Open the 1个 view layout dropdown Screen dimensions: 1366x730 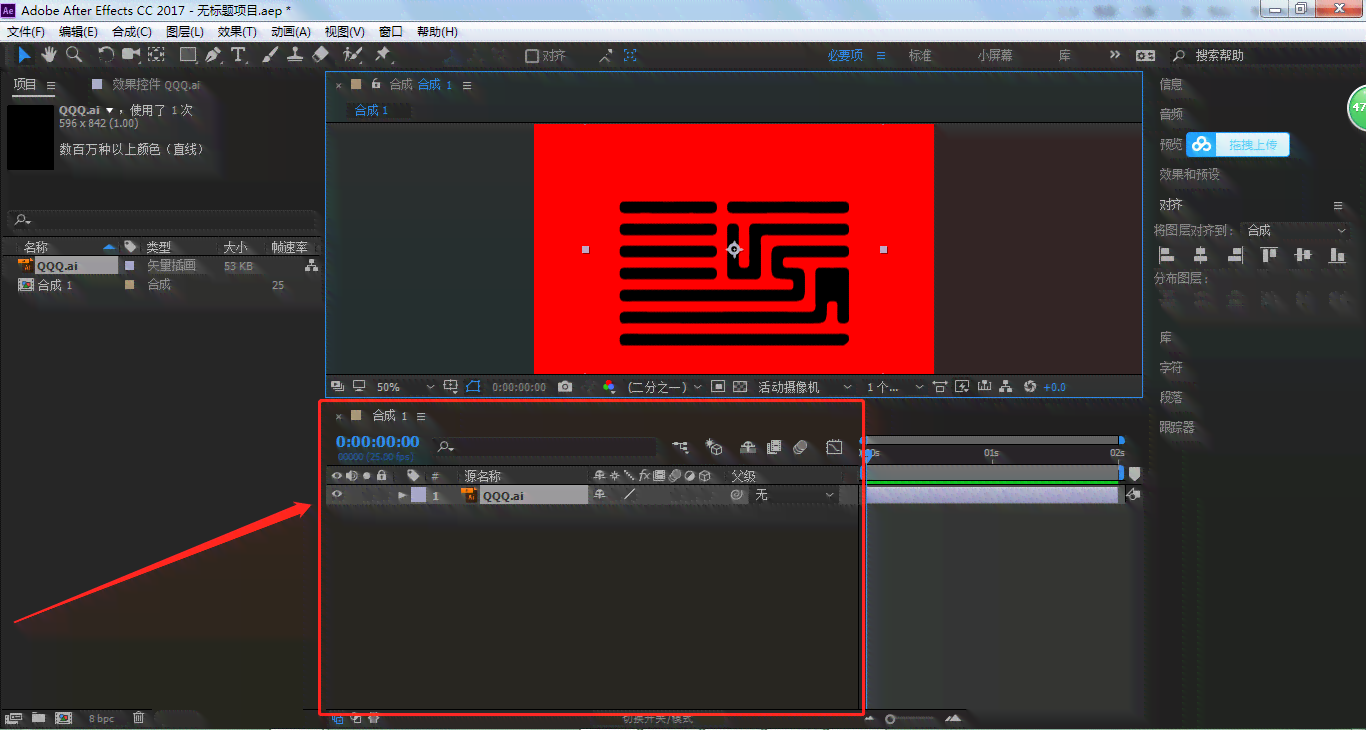894,387
